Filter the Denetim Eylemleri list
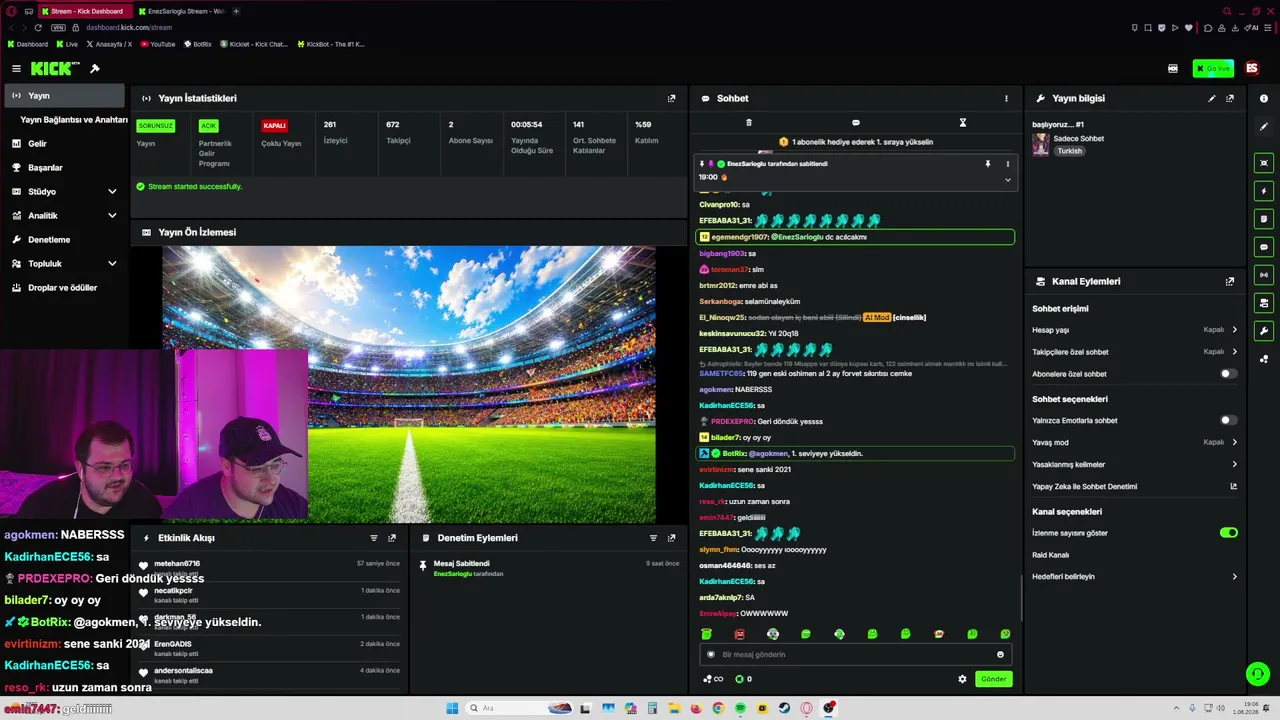The image size is (1280, 720). coord(653,538)
